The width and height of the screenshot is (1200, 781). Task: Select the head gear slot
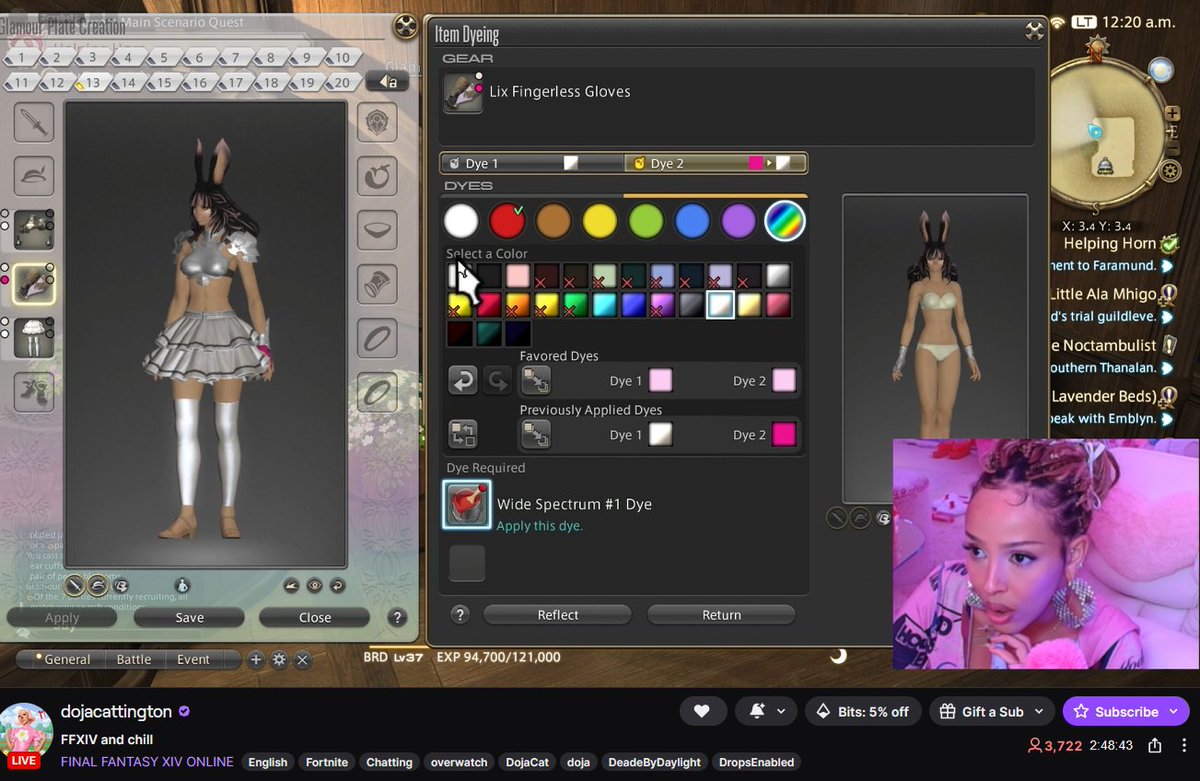pos(34,176)
